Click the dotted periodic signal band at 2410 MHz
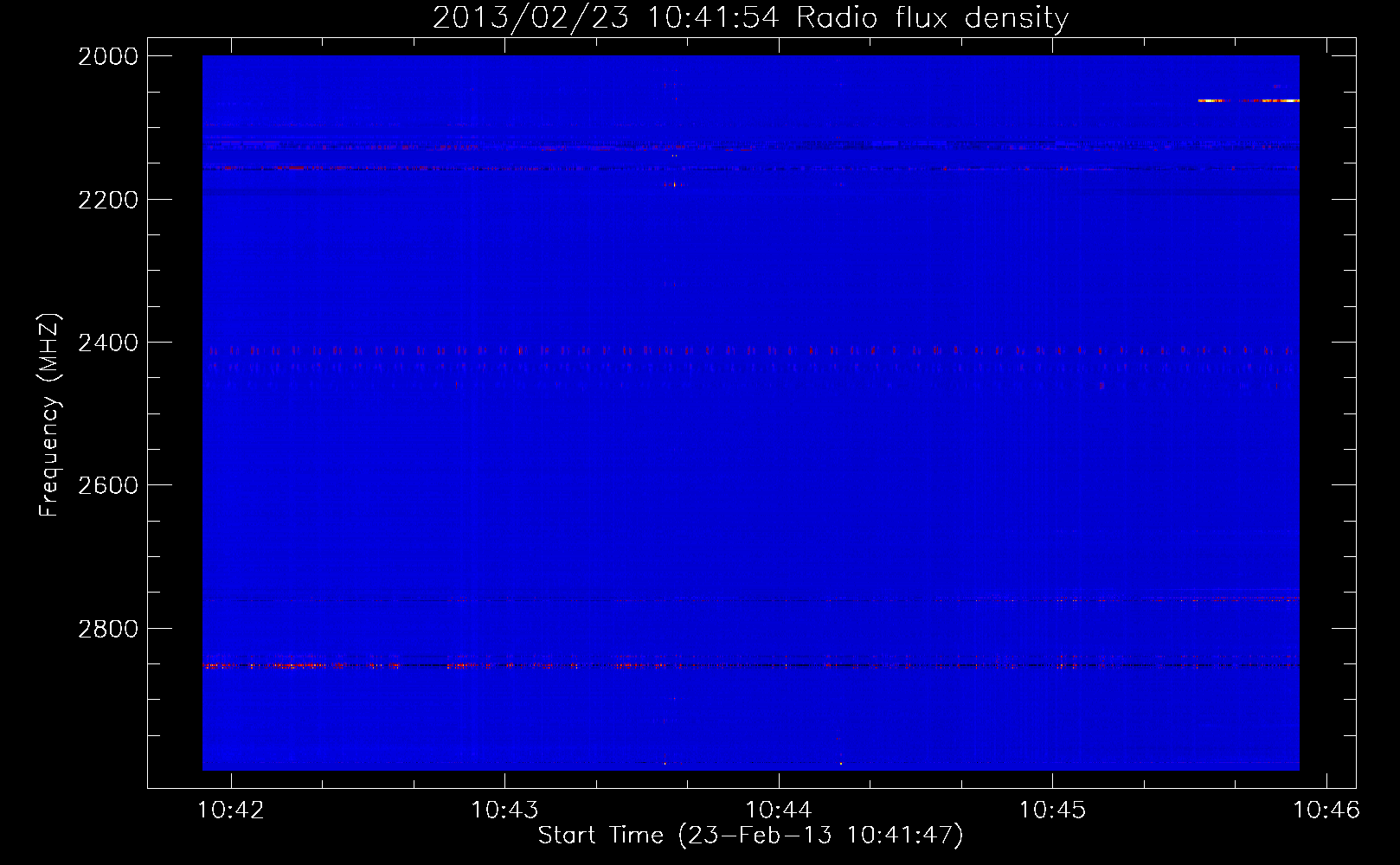The width and height of the screenshot is (1400, 865). (x=750, y=351)
